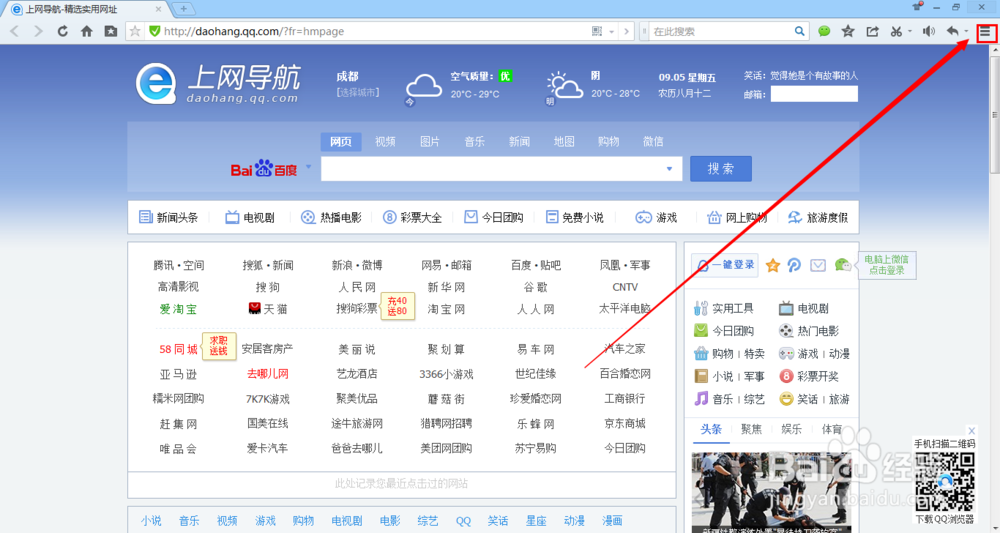Click the 电脑上微信 点击登录 tooltip
This screenshot has width=1000, height=533.
pos(886,265)
